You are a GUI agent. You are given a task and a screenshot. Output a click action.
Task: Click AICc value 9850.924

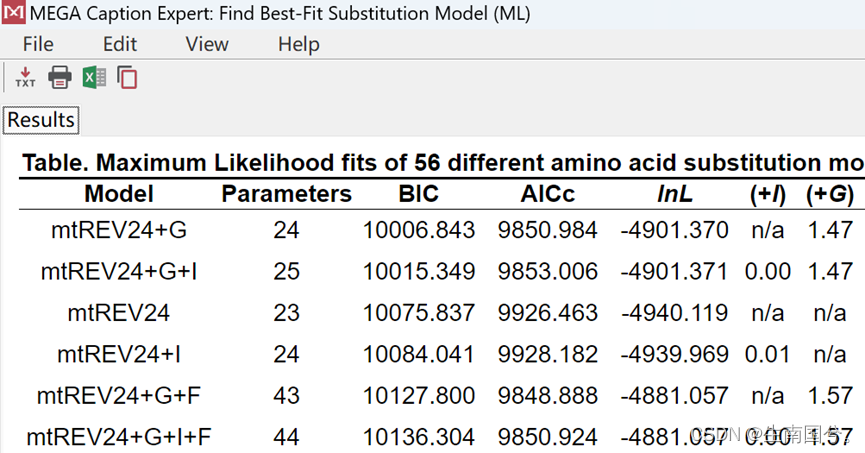tap(547, 437)
